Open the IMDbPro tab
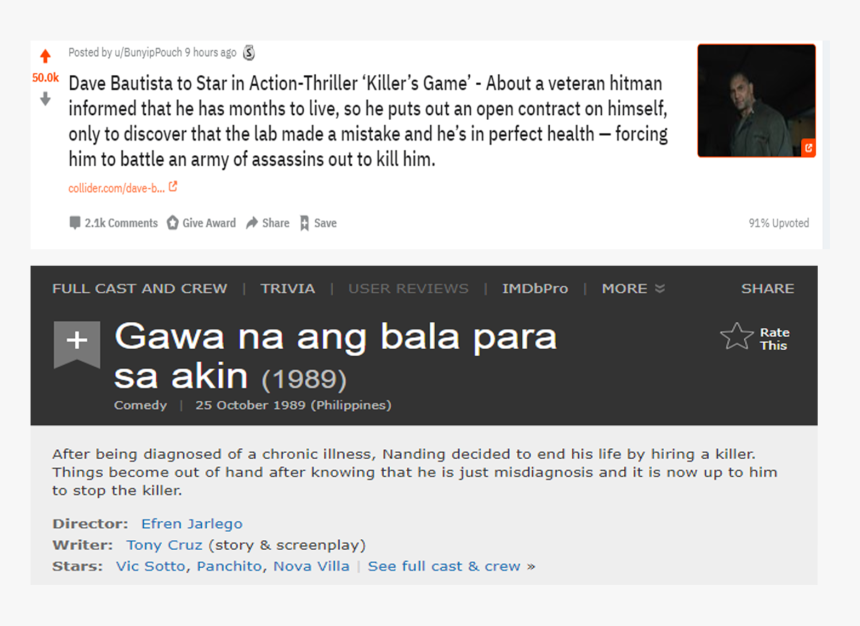The height and width of the screenshot is (626, 860). 535,289
